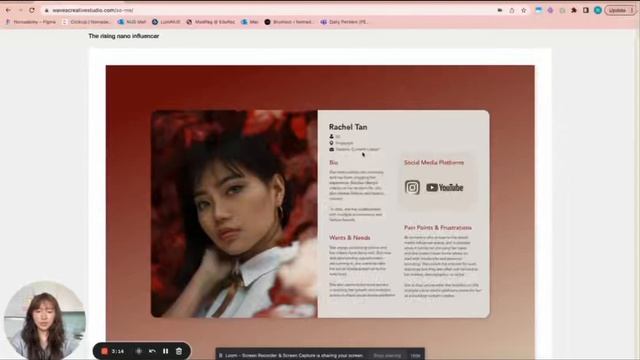This screenshot has height=360, width=640.
Task: Click the address bar URL
Action: pyautogui.click(x=93, y=10)
